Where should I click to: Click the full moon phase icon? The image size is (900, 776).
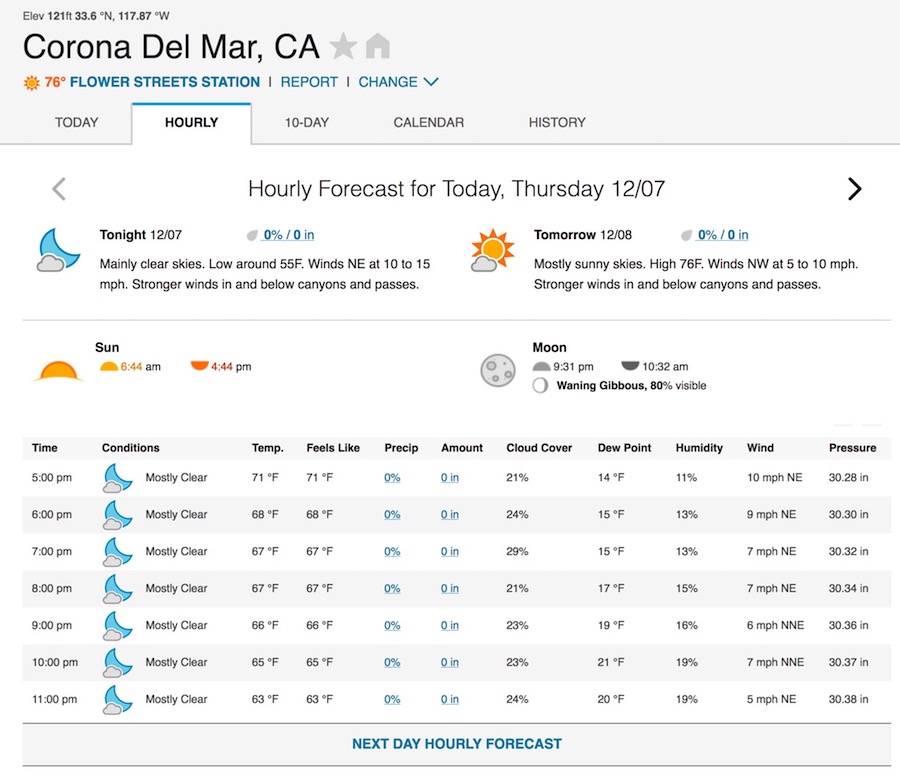(x=497, y=370)
